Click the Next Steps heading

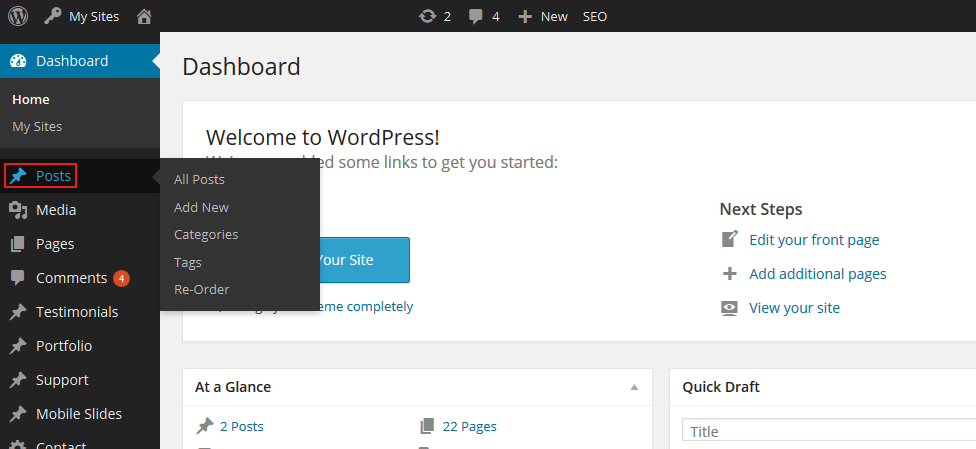(761, 209)
